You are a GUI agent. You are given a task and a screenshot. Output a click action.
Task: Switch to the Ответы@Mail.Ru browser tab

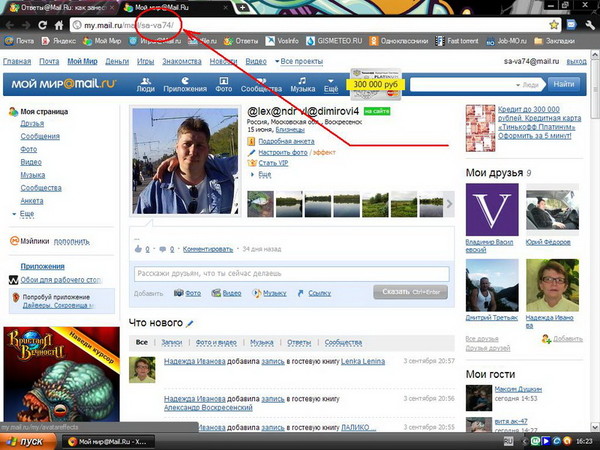(x=61, y=7)
